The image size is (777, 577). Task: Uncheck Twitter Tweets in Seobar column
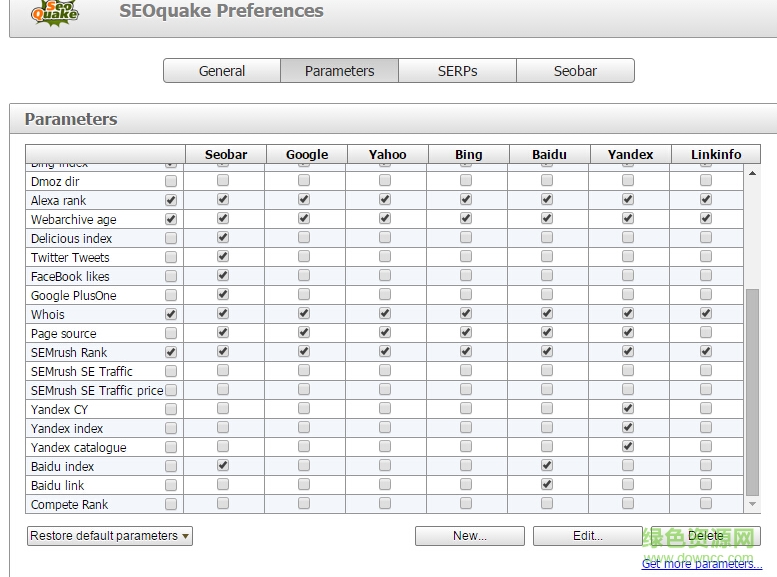[x=223, y=258]
